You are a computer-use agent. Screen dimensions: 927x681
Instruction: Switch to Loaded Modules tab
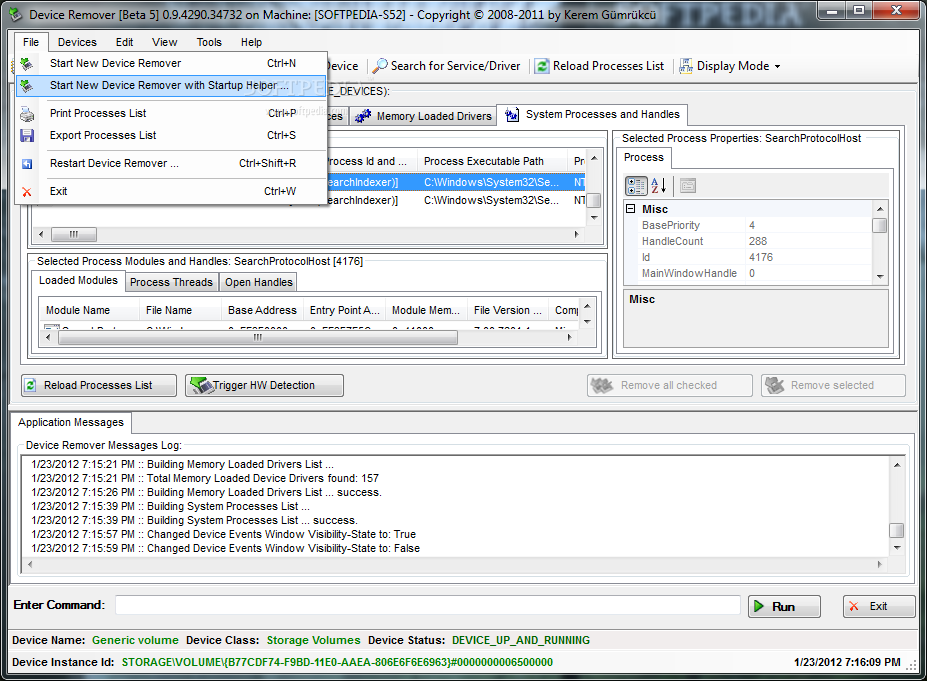coord(78,280)
